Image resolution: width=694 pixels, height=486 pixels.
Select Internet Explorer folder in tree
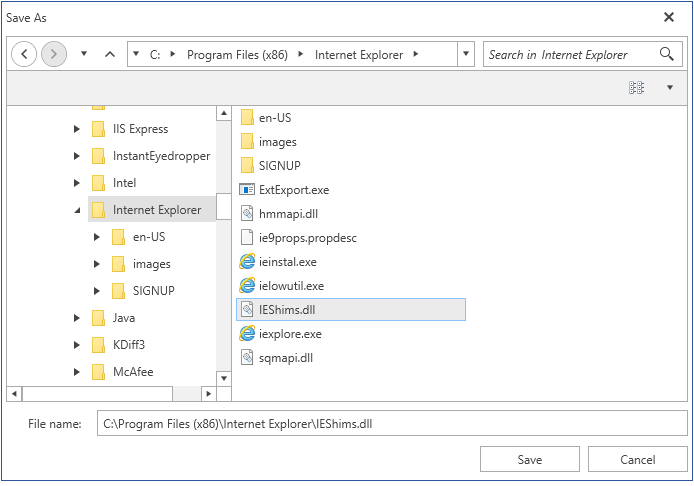152,209
